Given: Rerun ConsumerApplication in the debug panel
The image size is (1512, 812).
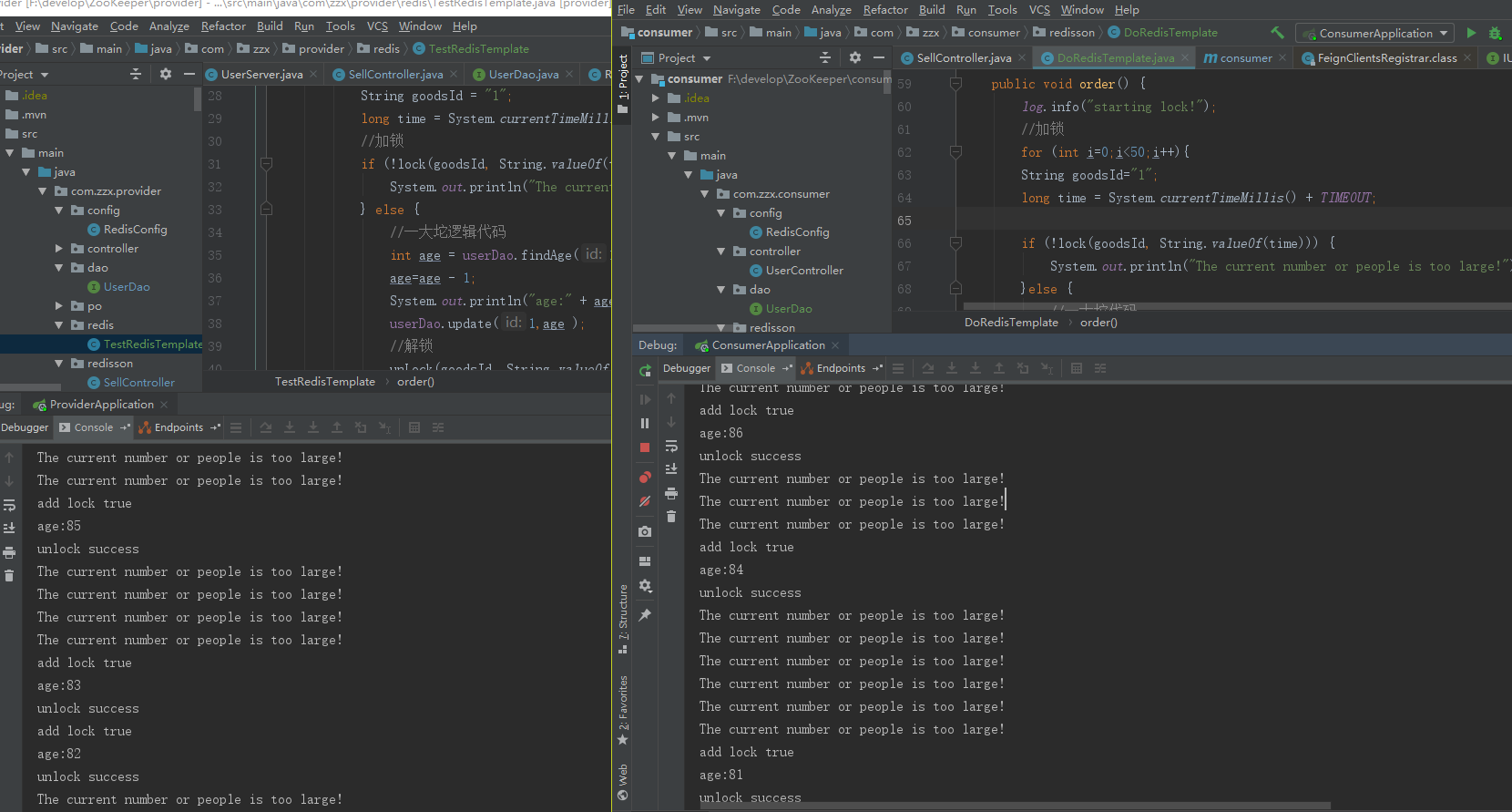Looking at the screenshot, I should [645, 370].
